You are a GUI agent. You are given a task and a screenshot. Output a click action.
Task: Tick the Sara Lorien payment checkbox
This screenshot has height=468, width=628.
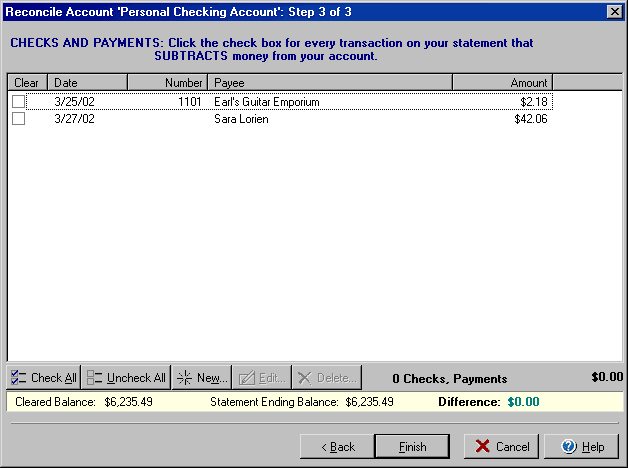(18, 119)
